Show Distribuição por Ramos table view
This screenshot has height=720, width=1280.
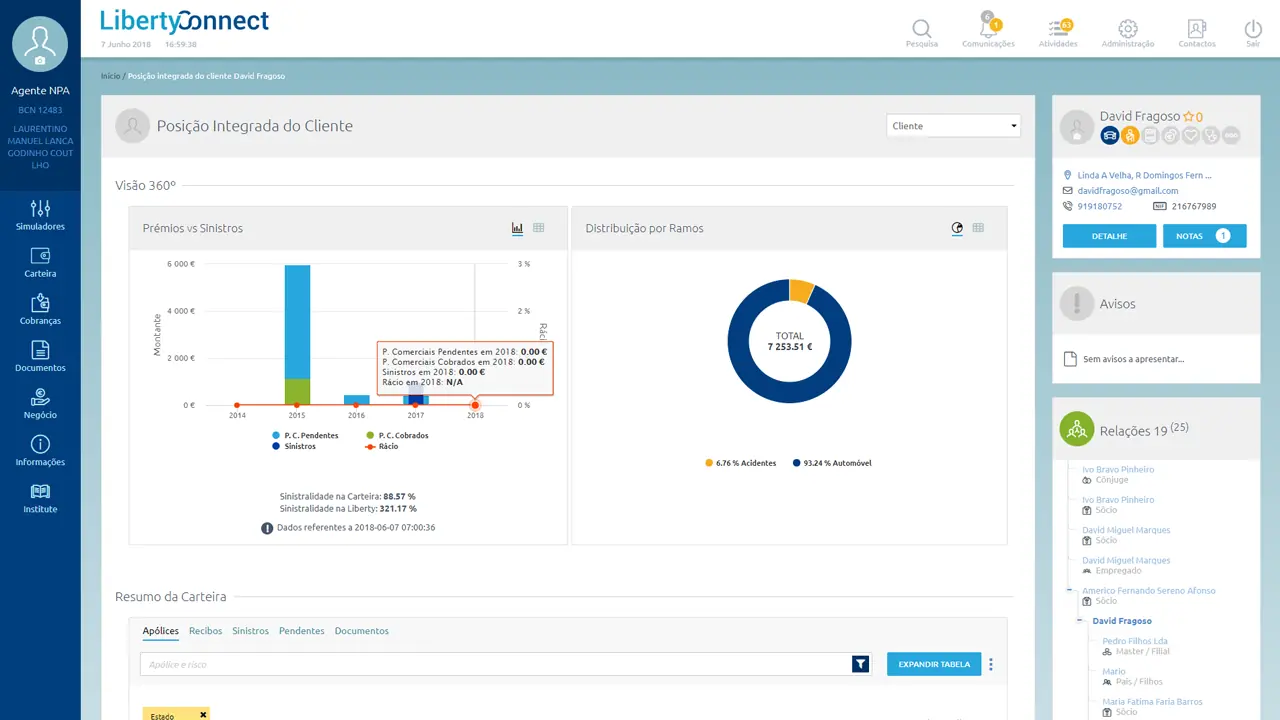[x=978, y=228]
